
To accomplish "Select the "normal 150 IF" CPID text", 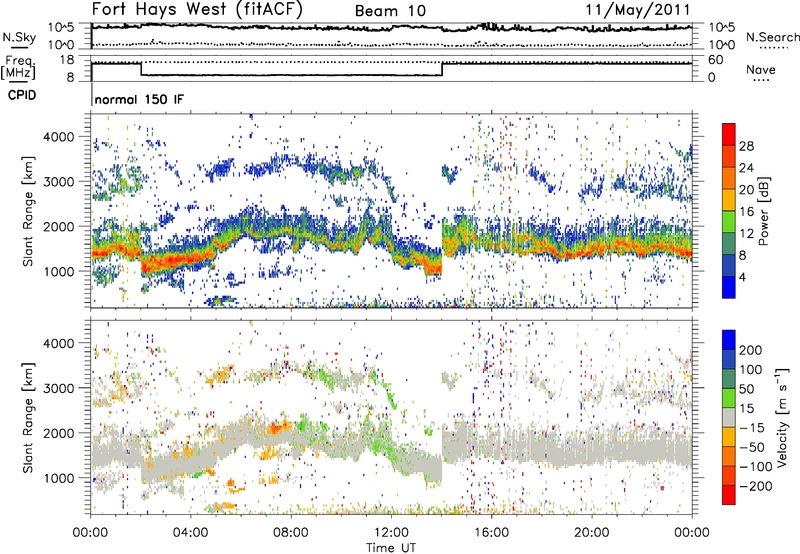I will 139,99.
